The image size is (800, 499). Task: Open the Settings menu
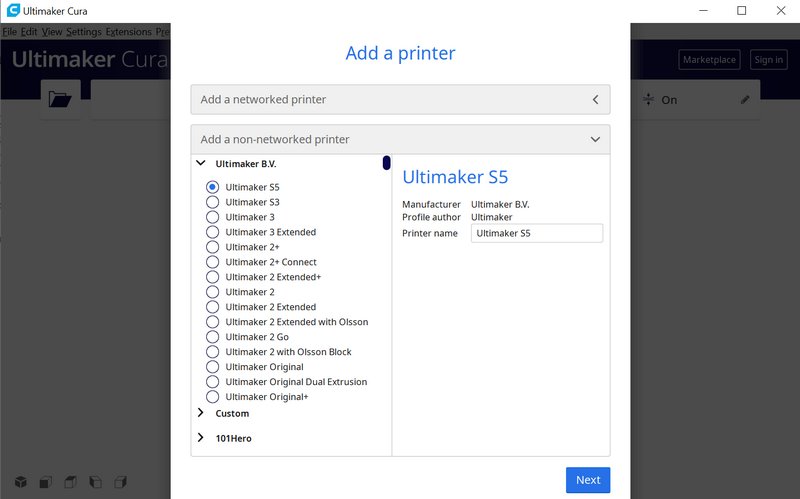84,32
